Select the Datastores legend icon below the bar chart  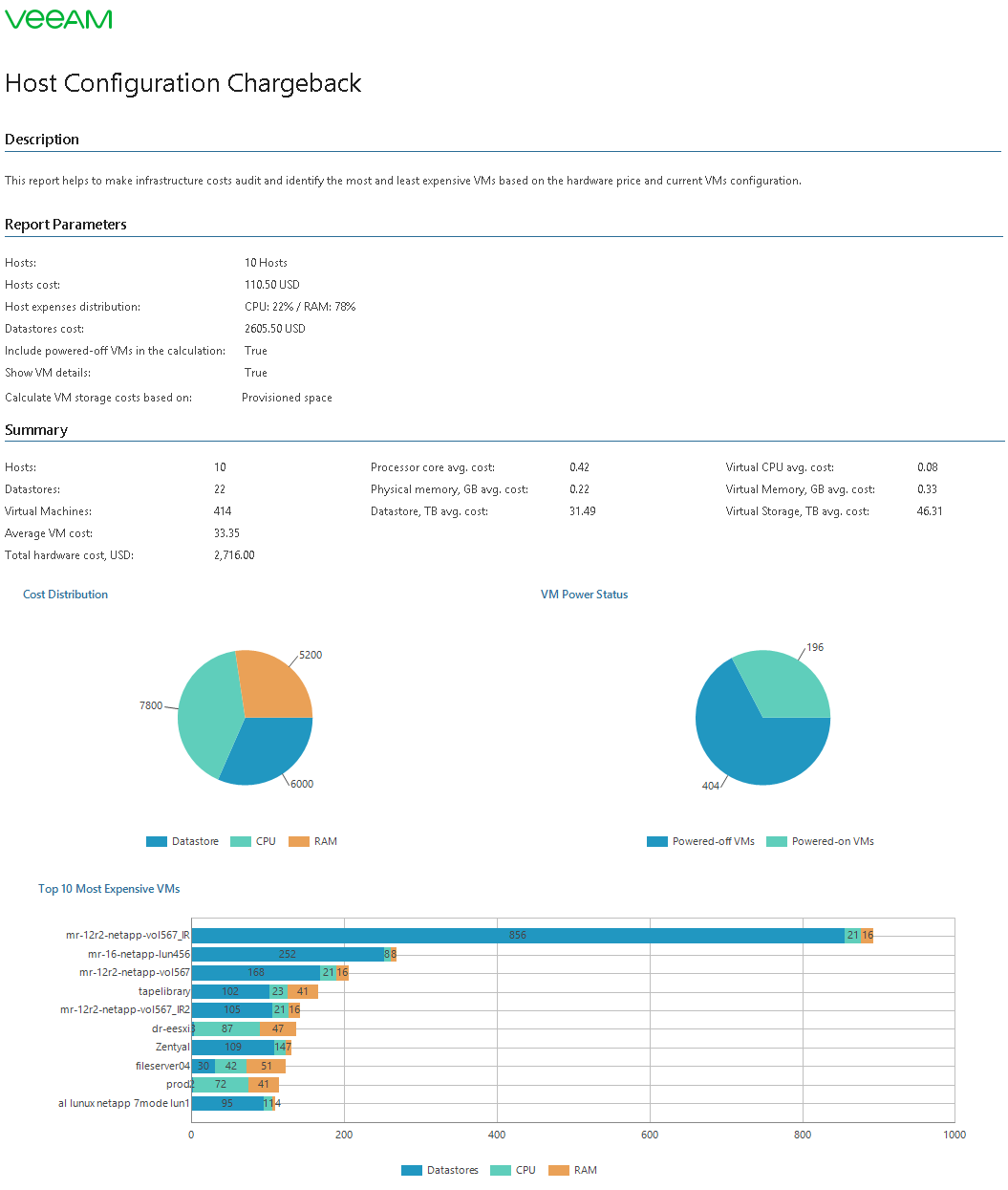click(x=412, y=1169)
